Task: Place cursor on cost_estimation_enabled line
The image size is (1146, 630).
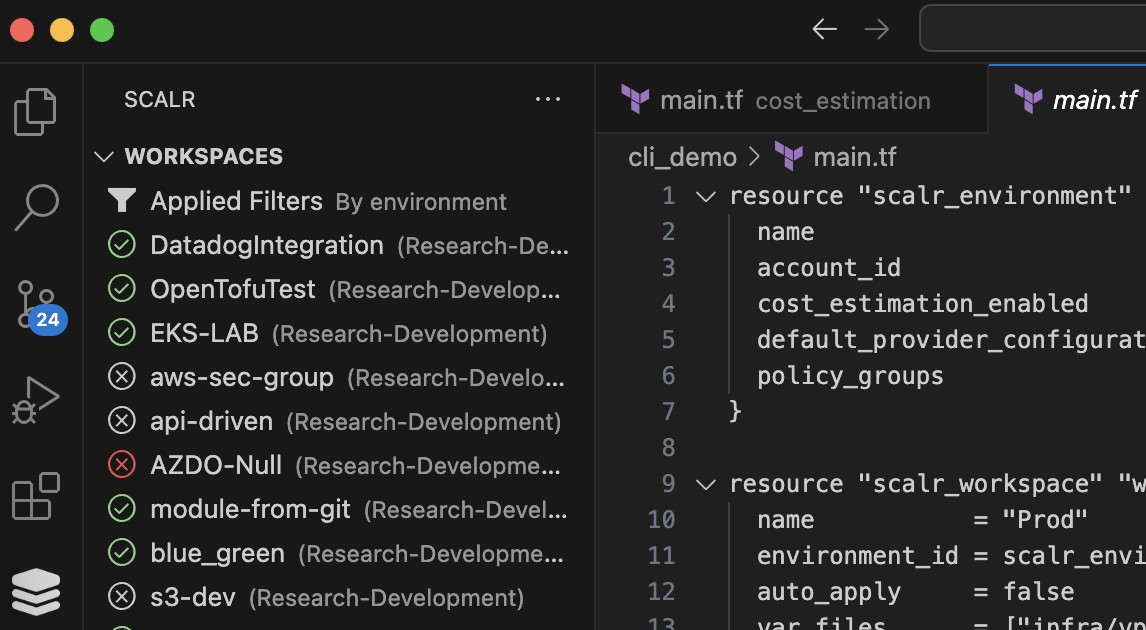Action: 922,303
